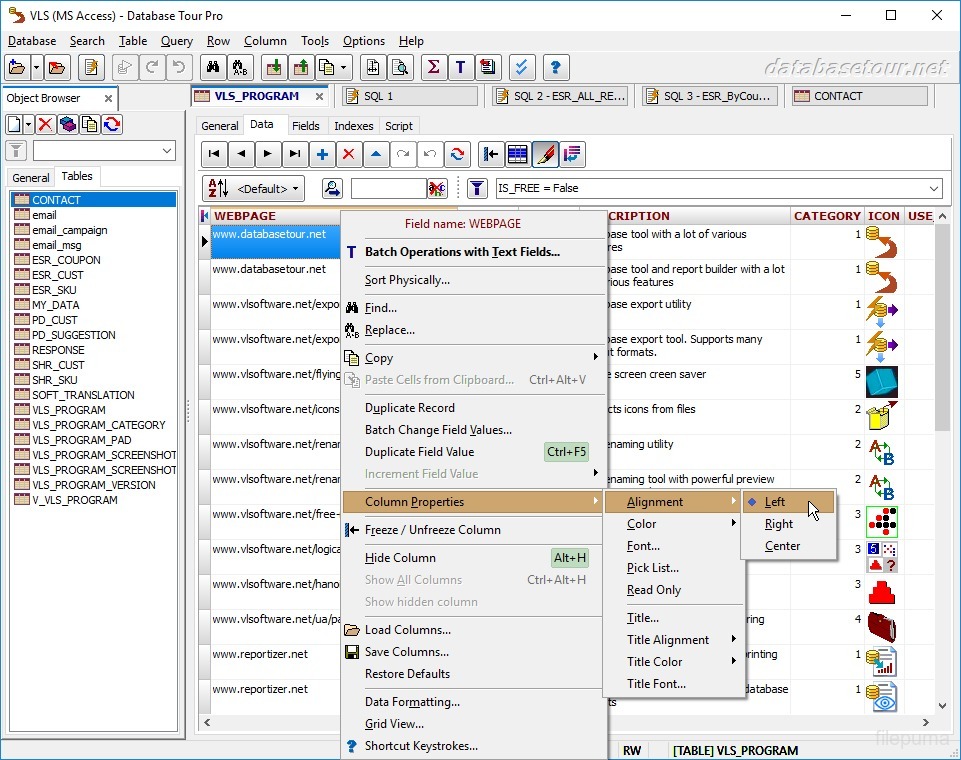Switch to the Indexes tab
Viewport: 961px width, 760px height.
click(354, 126)
